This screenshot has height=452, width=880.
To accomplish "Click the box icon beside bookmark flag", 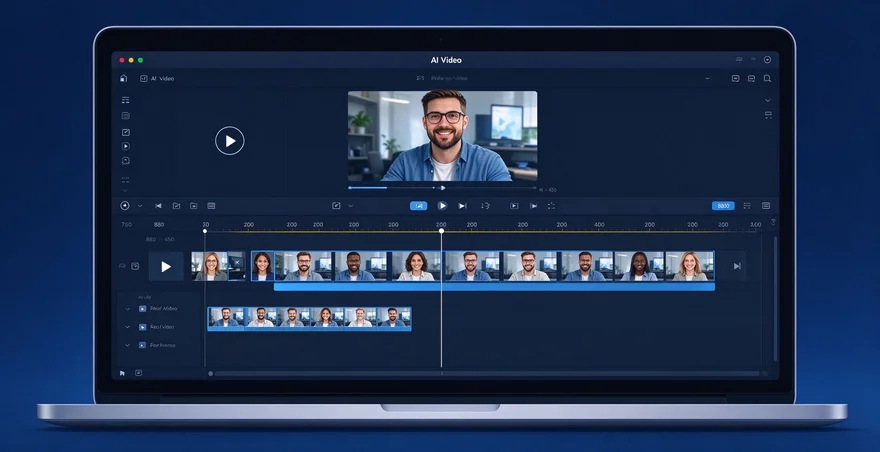I will (x=139, y=373).
